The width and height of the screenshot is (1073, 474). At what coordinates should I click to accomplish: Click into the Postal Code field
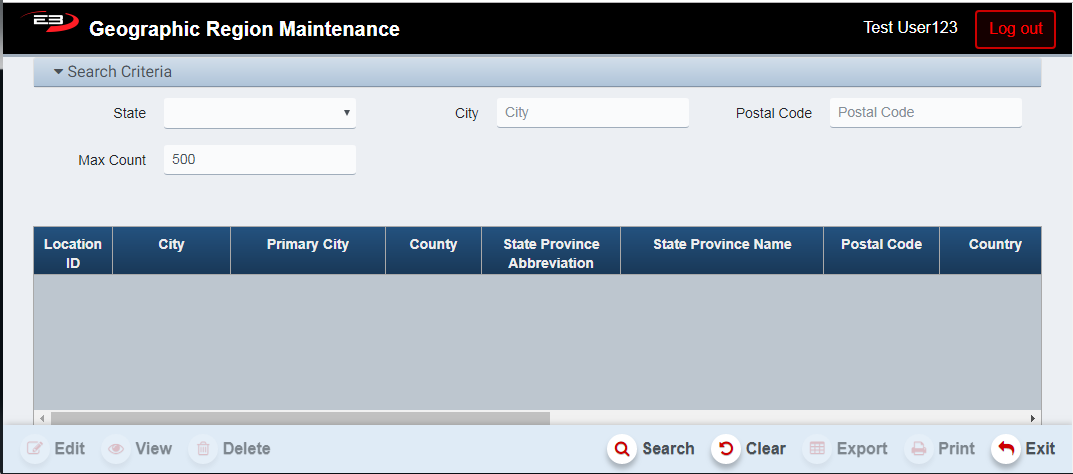(x=925, y=113)
